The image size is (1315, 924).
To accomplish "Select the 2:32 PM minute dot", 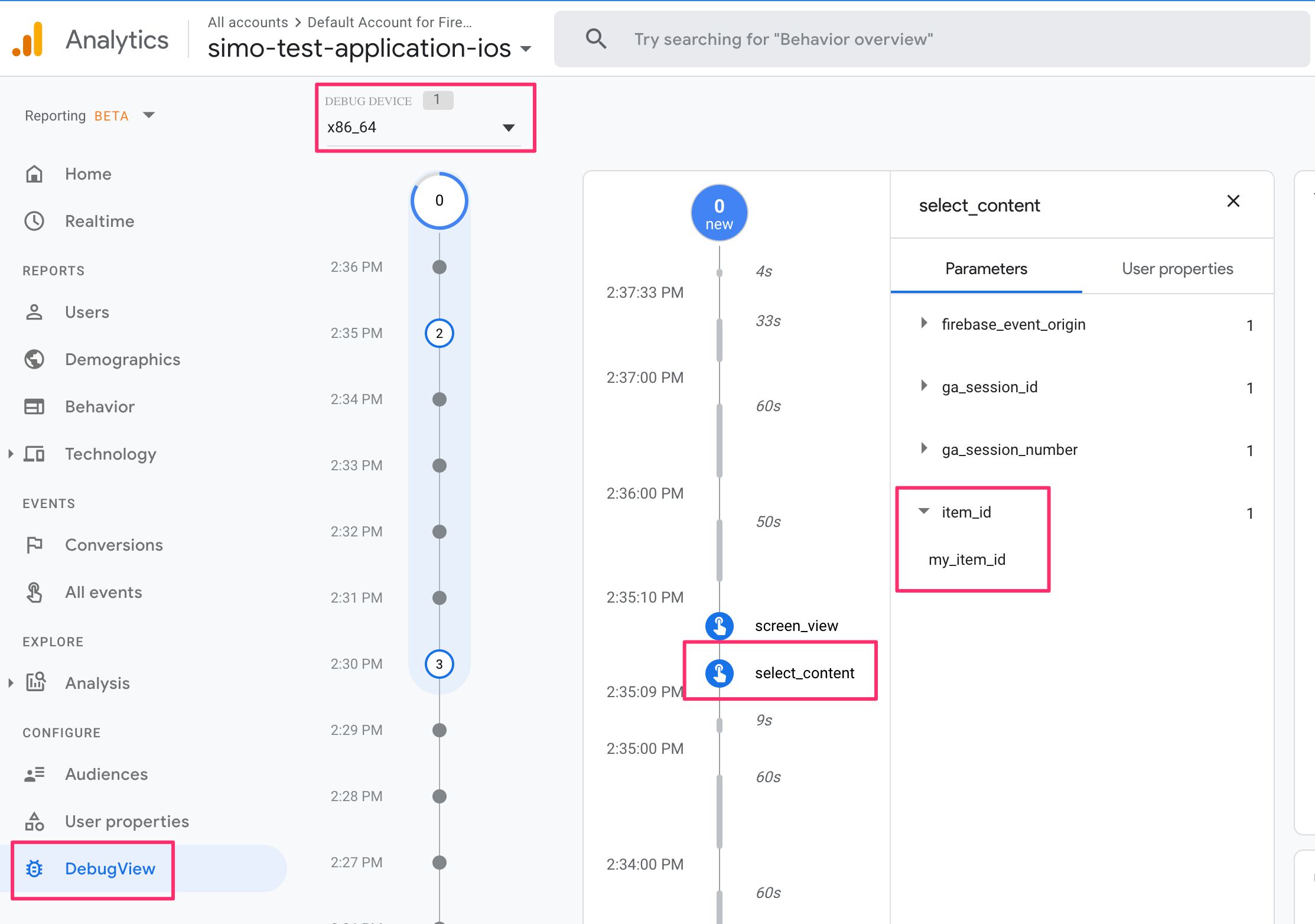I will tap(439, 532).
